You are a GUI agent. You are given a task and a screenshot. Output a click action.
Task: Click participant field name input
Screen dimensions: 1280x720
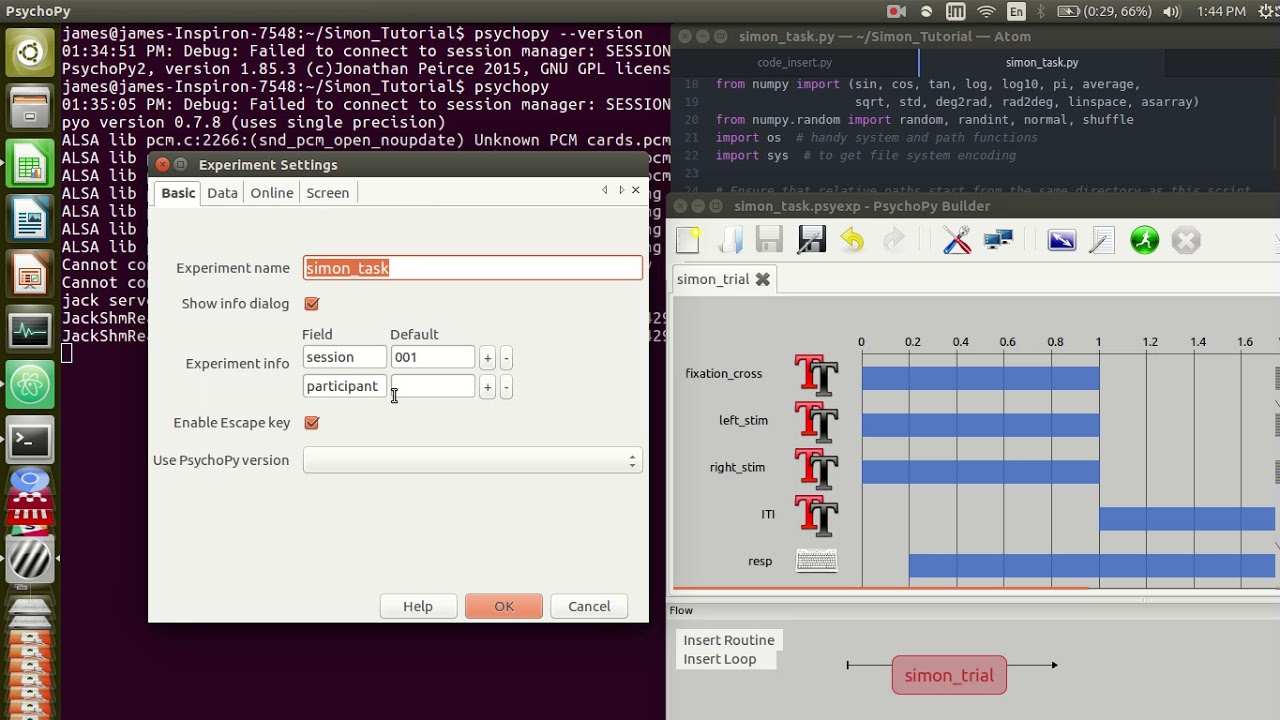[344, 386]
